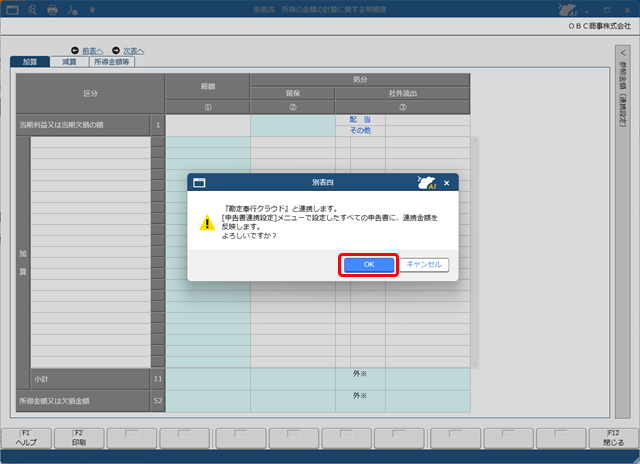Open help with F1 ヘルプ button

coord(27,438)
